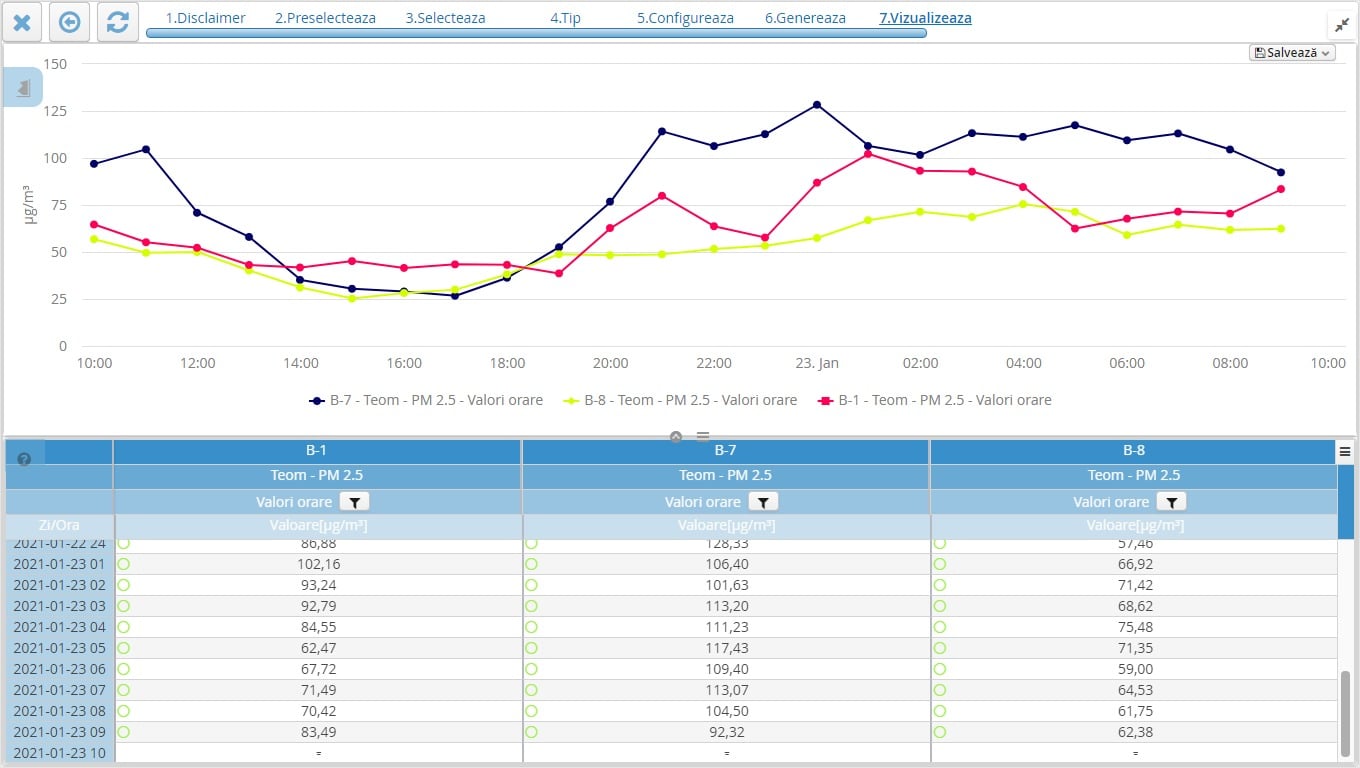Collapse the chart with the up chevron
1360x768 pixels.
(x=676, y=437)
